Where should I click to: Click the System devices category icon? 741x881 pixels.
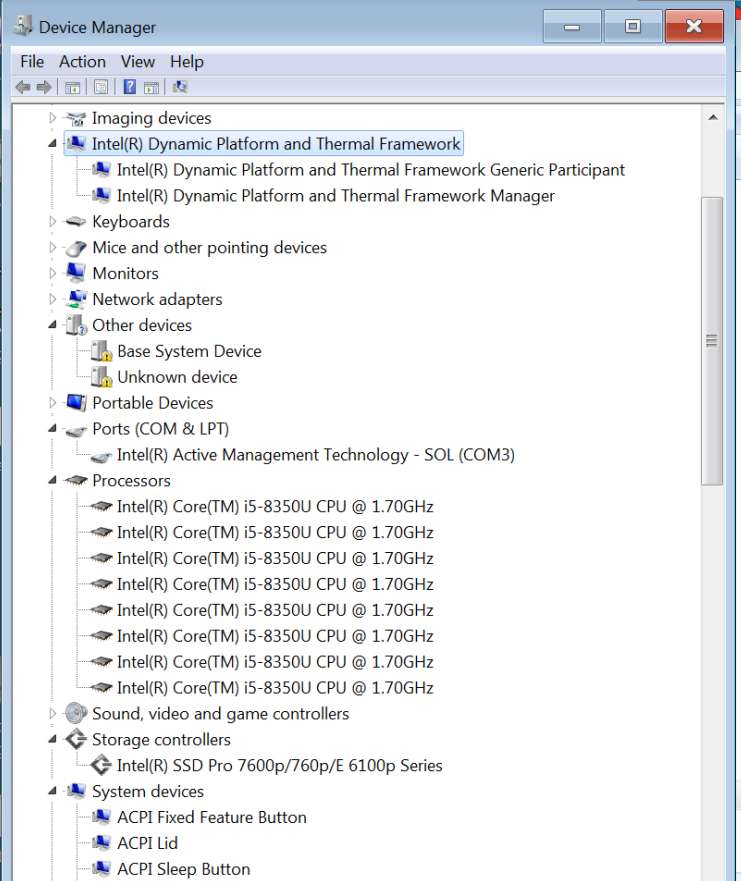(x=76, y=791)
